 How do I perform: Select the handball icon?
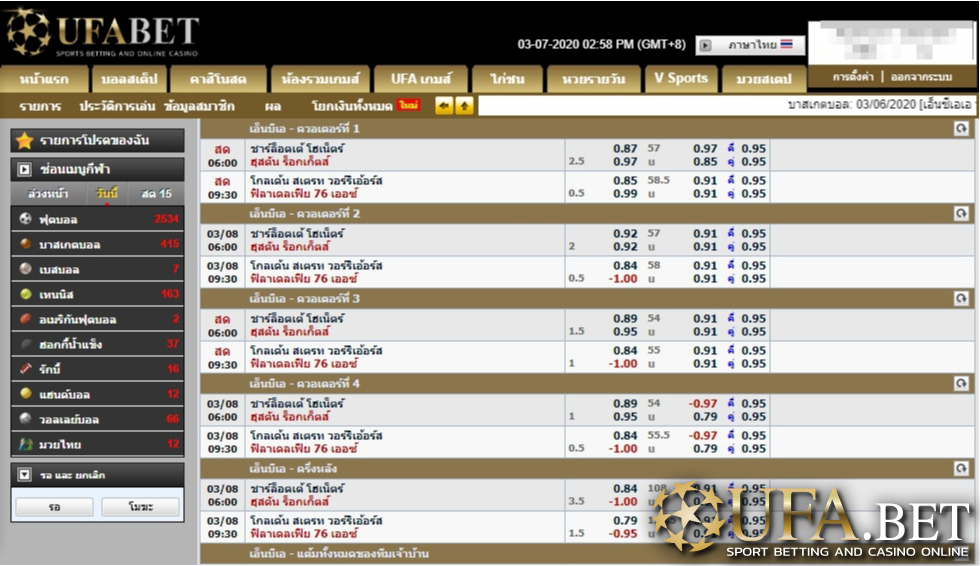coord(26,394)
